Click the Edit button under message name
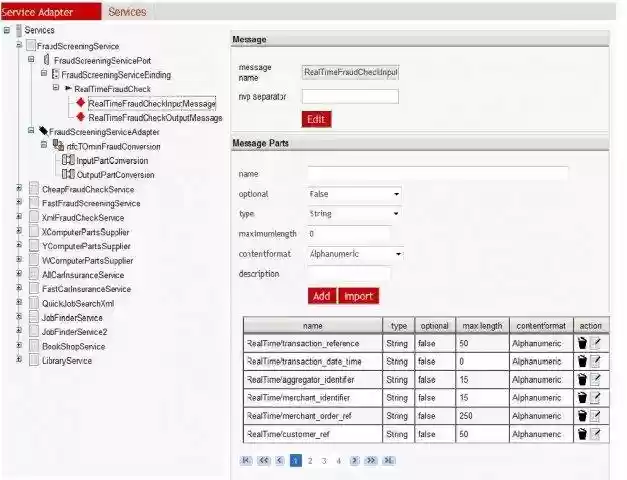The height and width of the screenshot is (480, 627). click(x=316, y=119)
